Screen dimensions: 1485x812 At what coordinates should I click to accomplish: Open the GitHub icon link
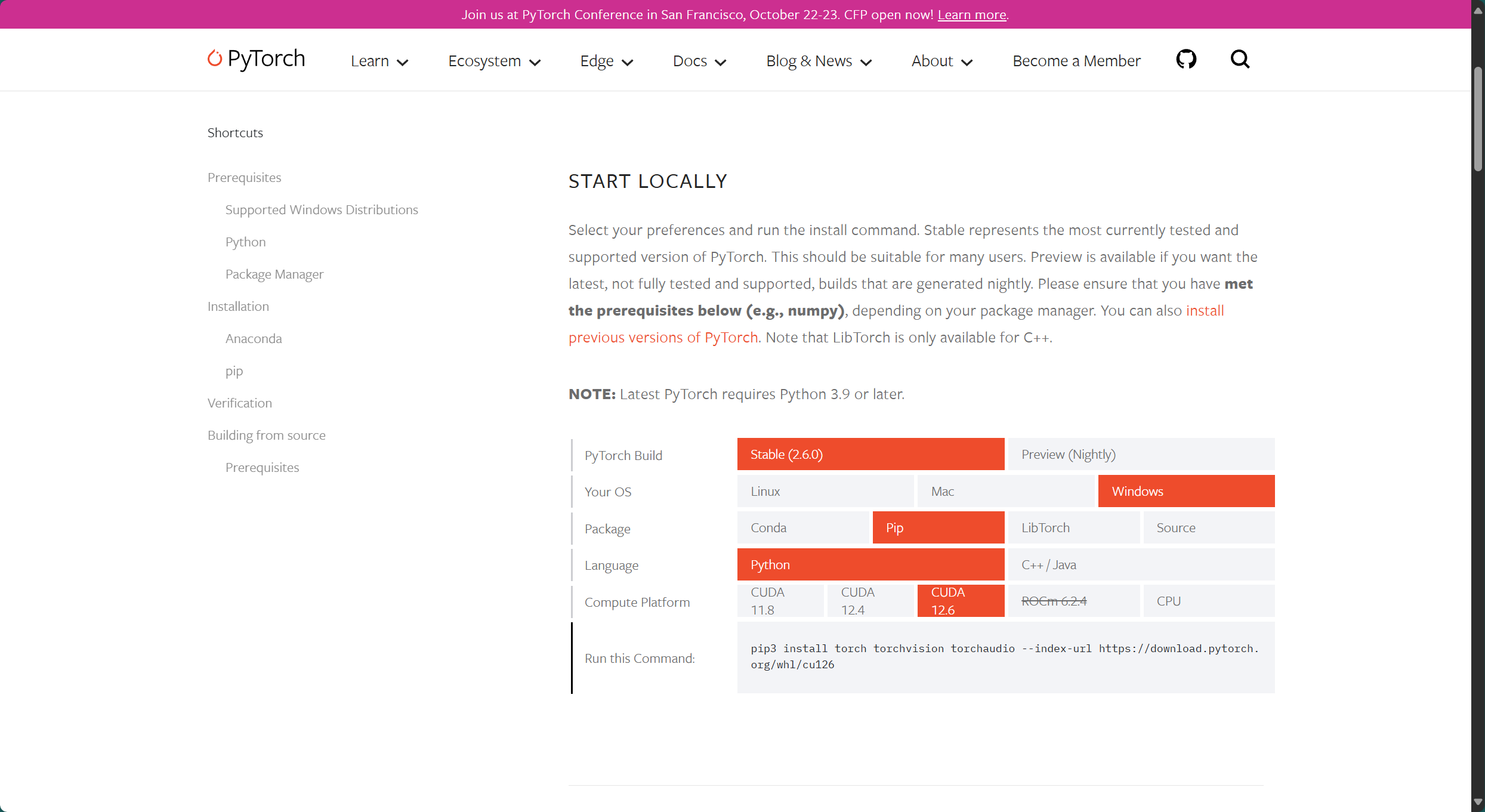click(1186, 59)
